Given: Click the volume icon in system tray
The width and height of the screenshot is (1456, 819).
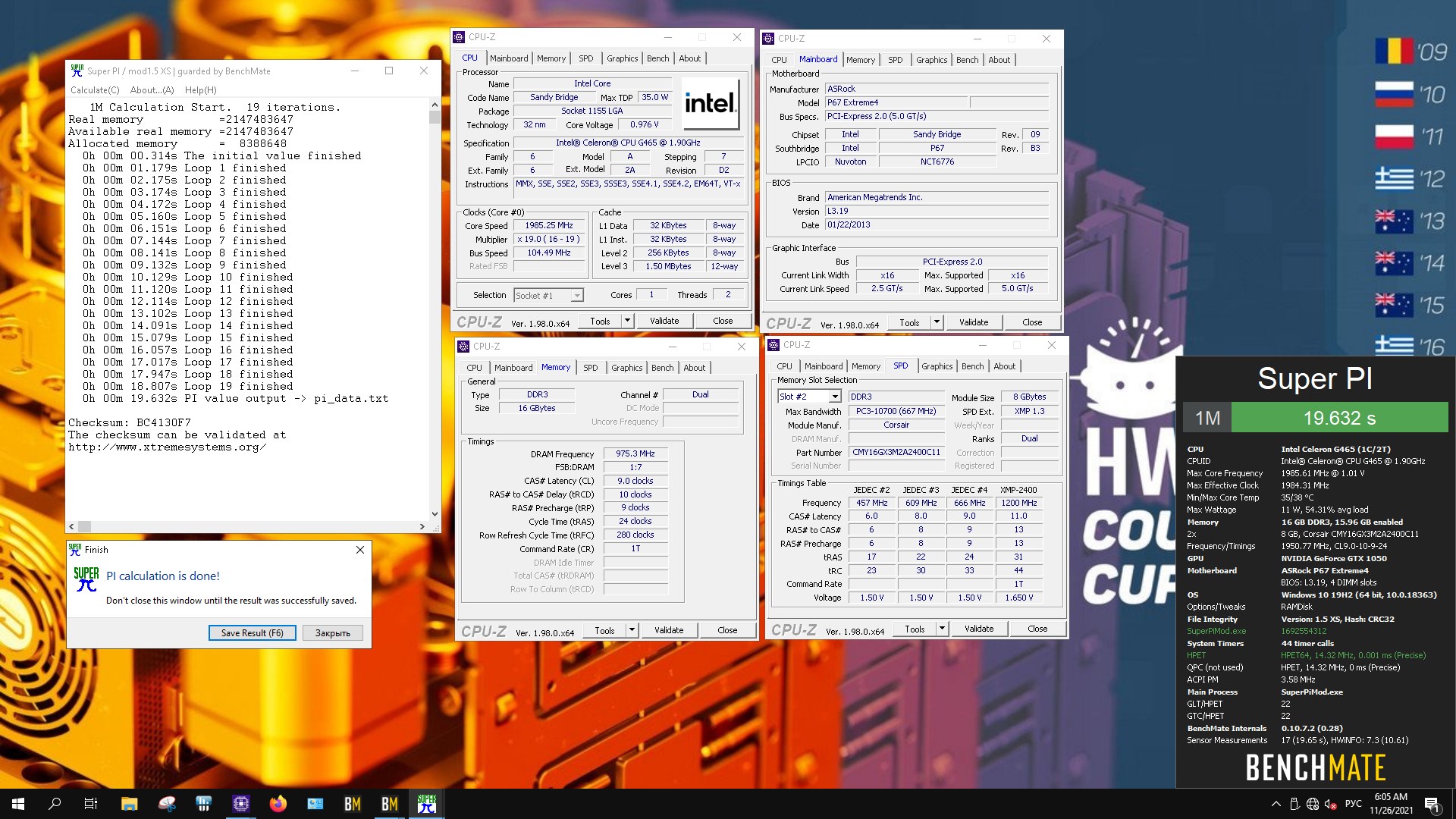Looking at the screenshot, I should coord(1330,804).
